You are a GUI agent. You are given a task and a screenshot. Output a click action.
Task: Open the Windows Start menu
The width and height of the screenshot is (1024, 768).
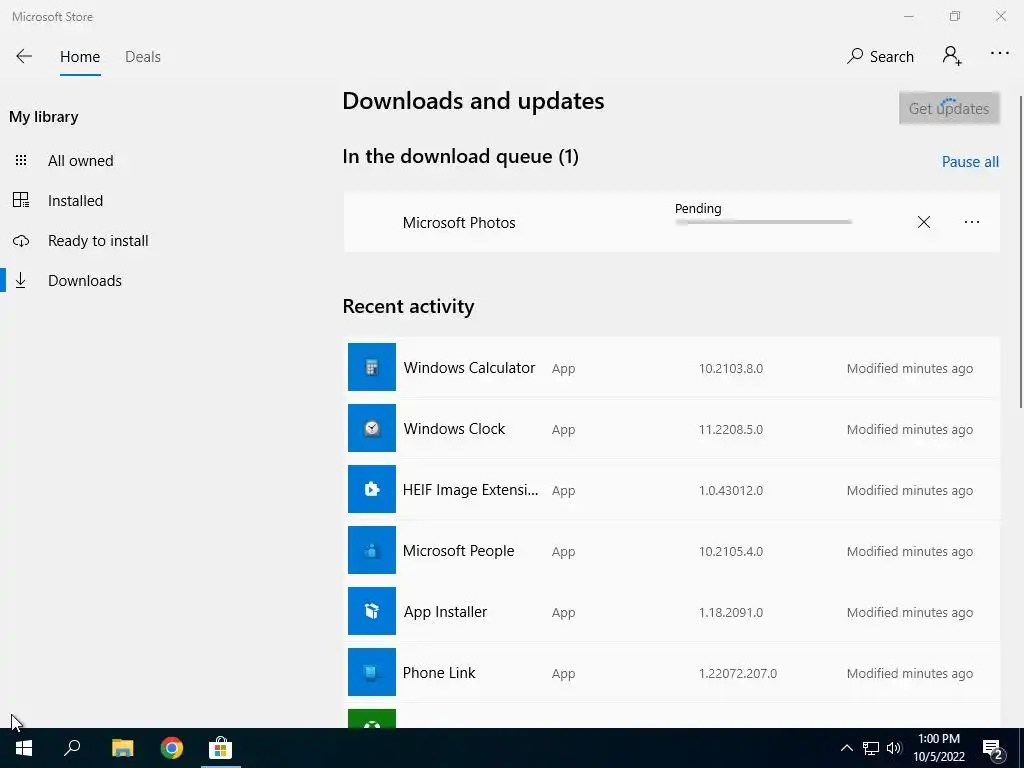click(24, 748)
